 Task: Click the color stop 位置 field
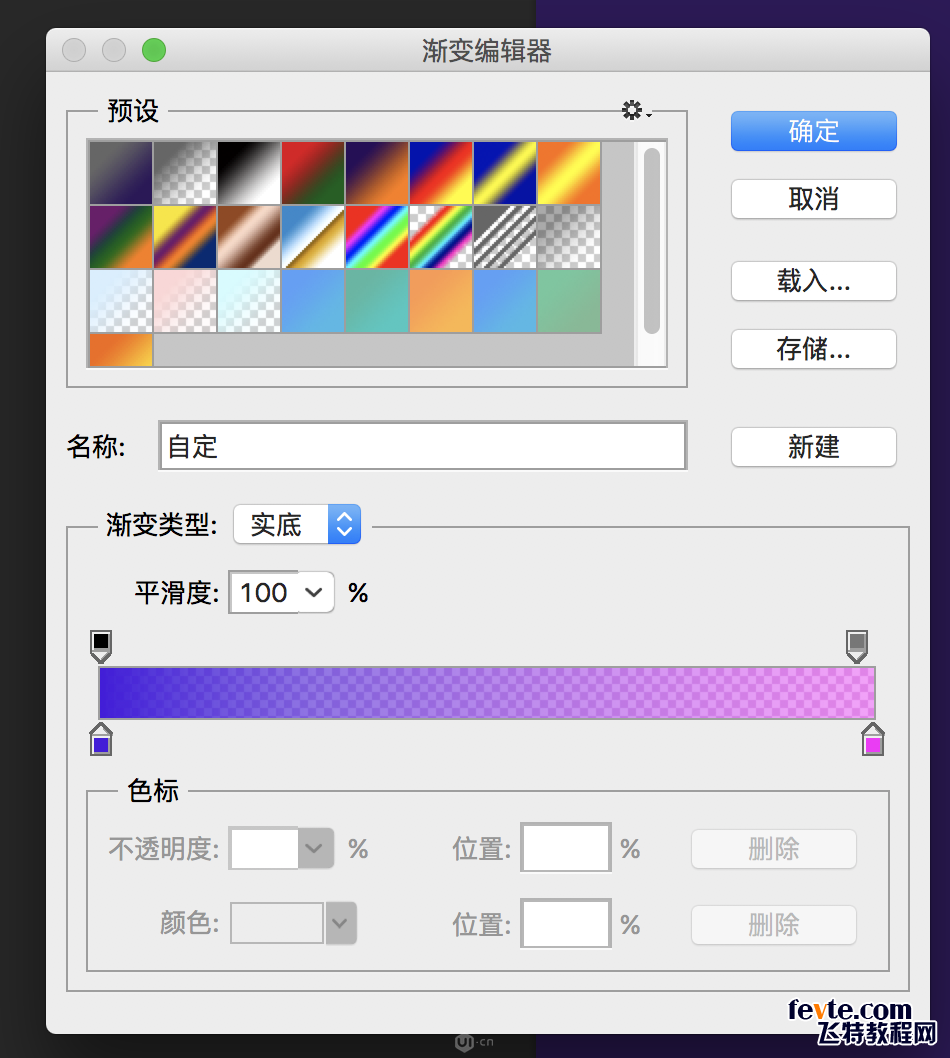(566, 923)
